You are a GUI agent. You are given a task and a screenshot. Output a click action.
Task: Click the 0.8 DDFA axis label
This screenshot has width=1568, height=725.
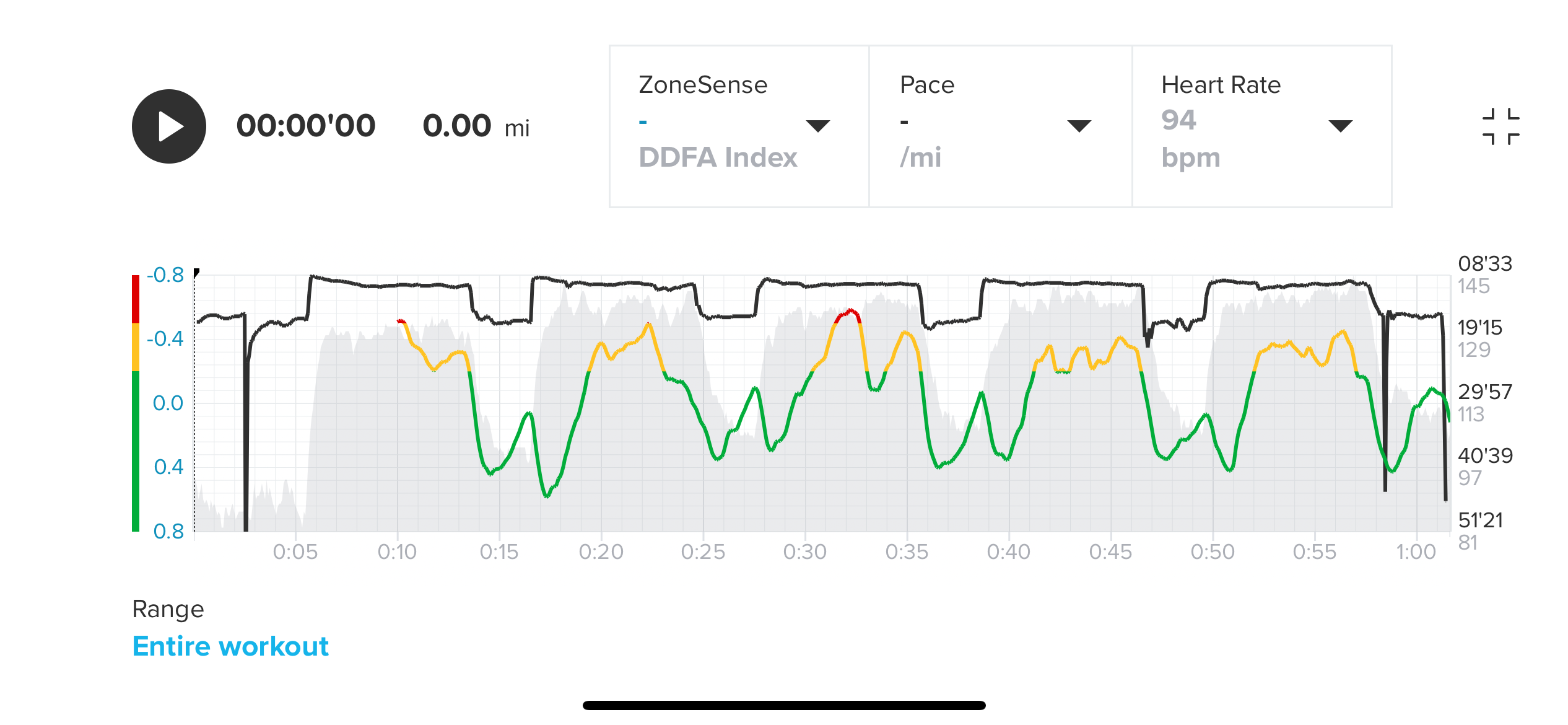point(168,532)
